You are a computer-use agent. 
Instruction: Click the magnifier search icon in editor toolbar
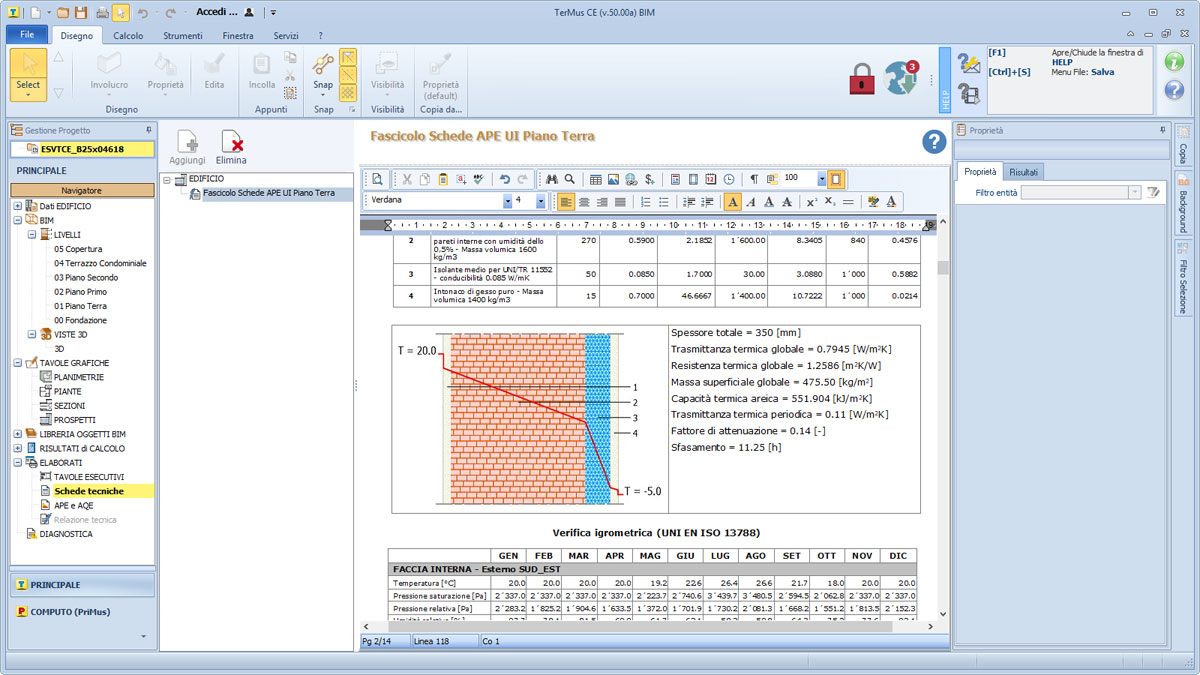pos(569,179)
